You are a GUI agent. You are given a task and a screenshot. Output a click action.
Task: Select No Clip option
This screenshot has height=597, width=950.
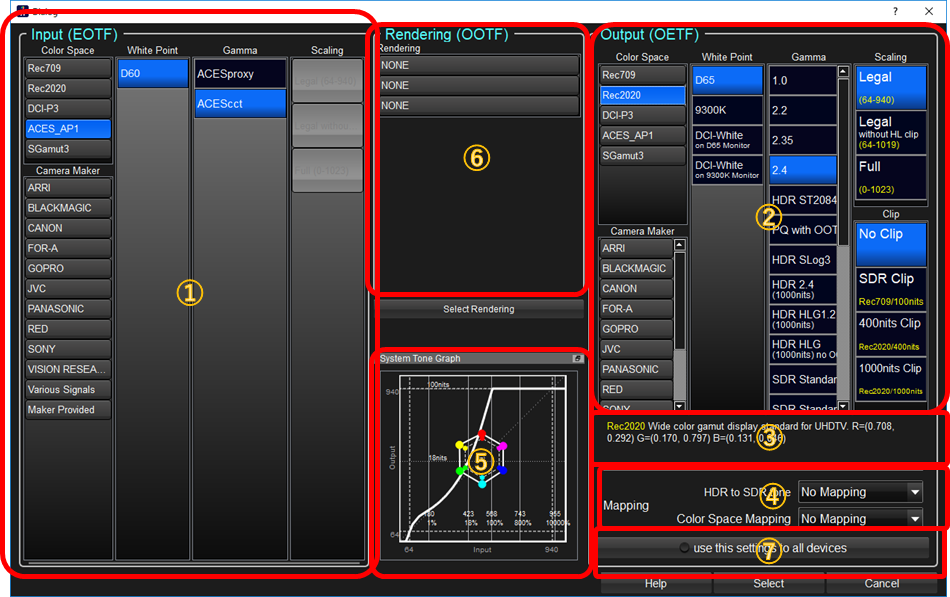(891, 244)
